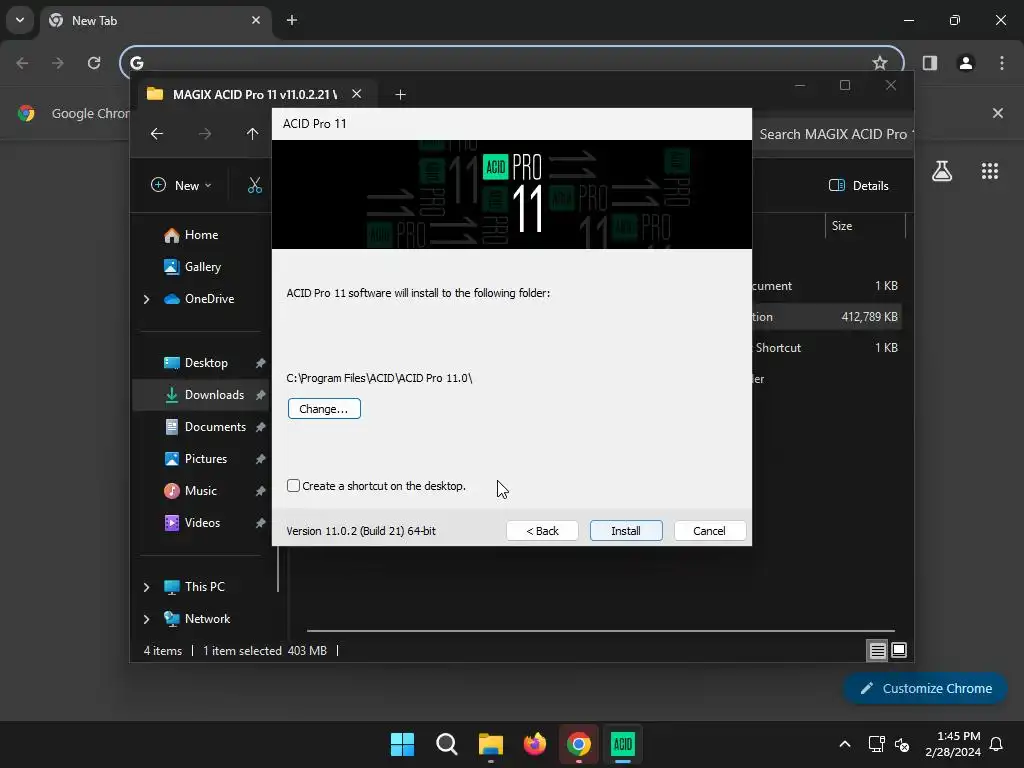The width and height of the screenshot is (1024, 768).
Task: Open Chrome Labs flask icon
Action: (942, 171)
